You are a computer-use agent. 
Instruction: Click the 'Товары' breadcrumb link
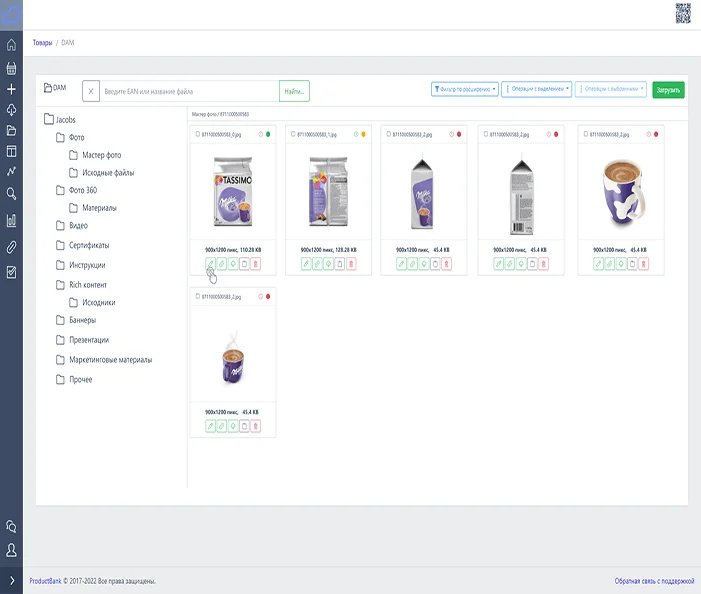[42, 42]
